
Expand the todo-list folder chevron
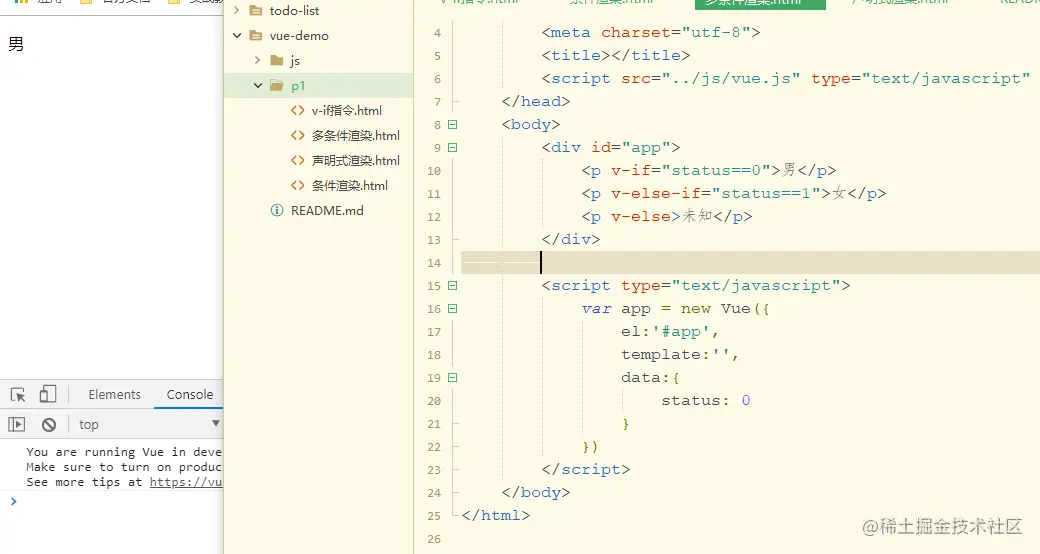236,11
